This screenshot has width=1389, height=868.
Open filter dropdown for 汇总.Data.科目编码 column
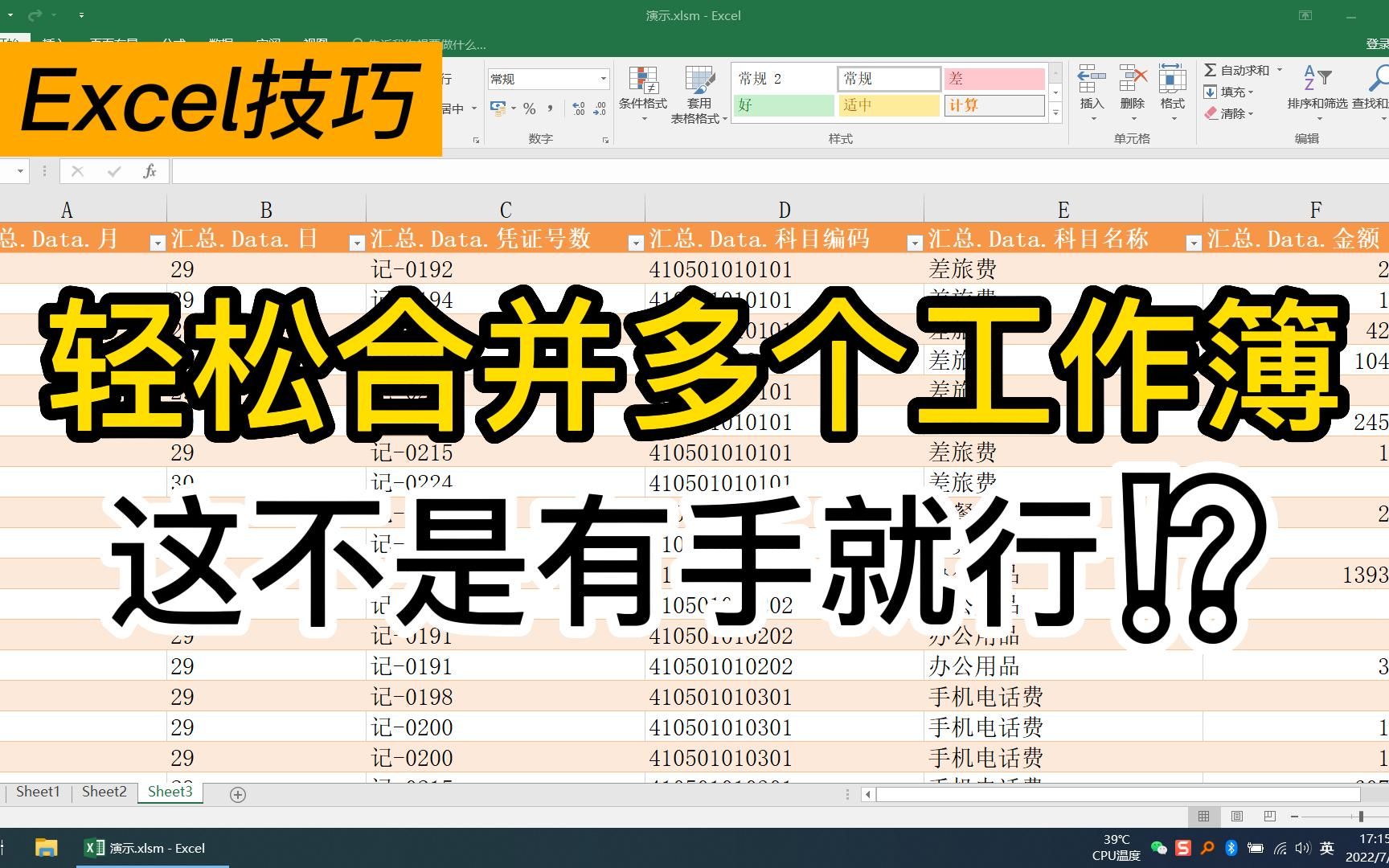pyautogui.click(x=915, y=243)
